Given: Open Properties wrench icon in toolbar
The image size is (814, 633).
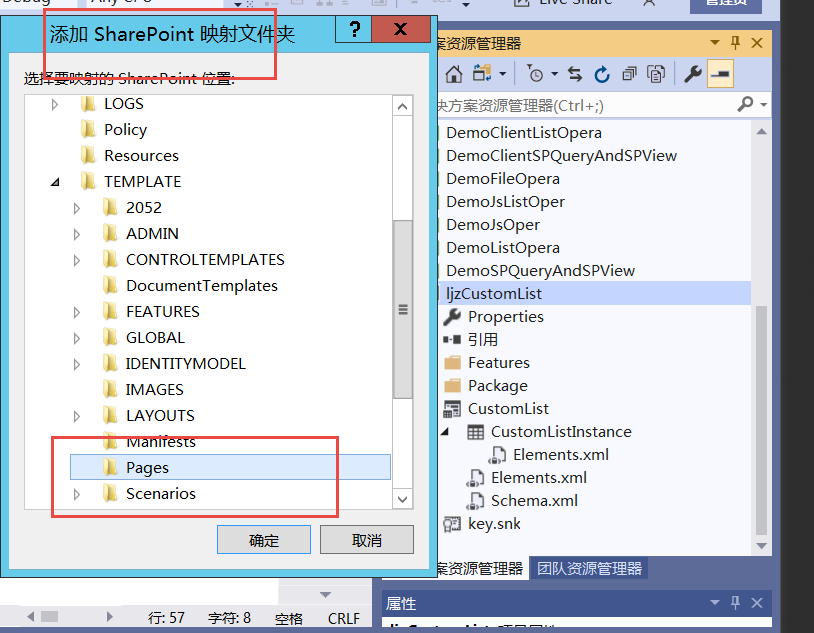Looking at the screenshot, I should tap(693, 74).
